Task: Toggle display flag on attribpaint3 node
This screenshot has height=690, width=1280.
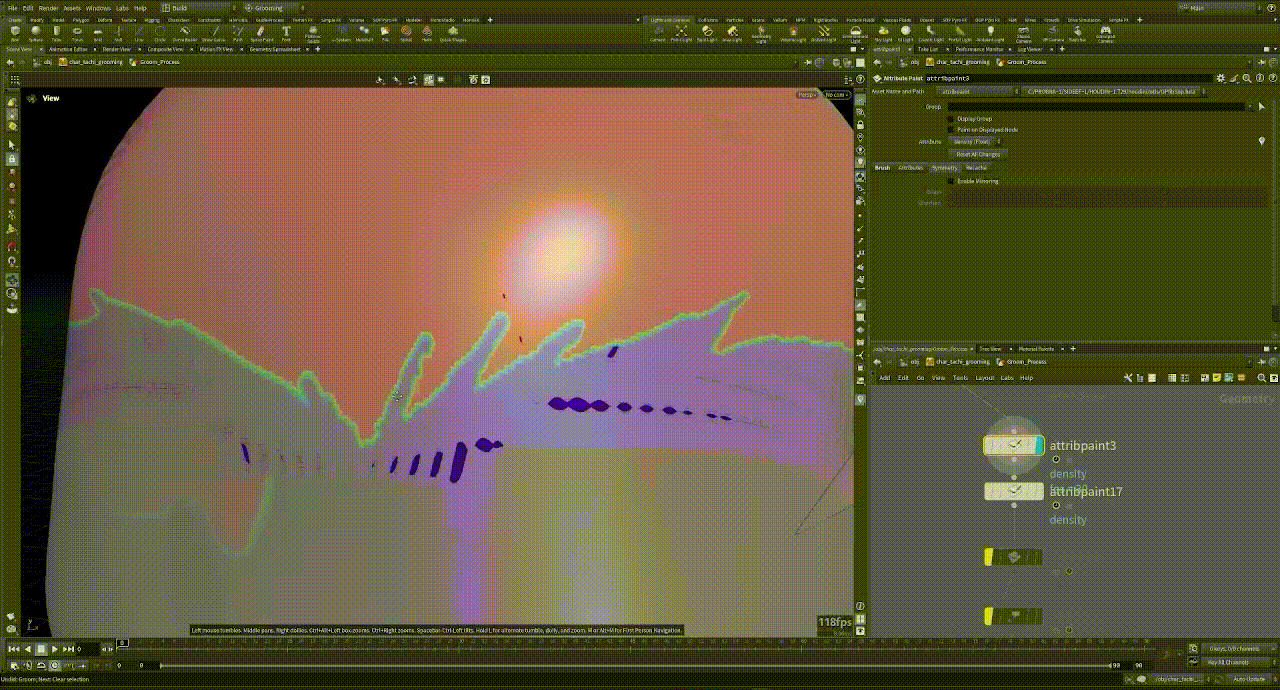Action: click(x=1039, y=445)
